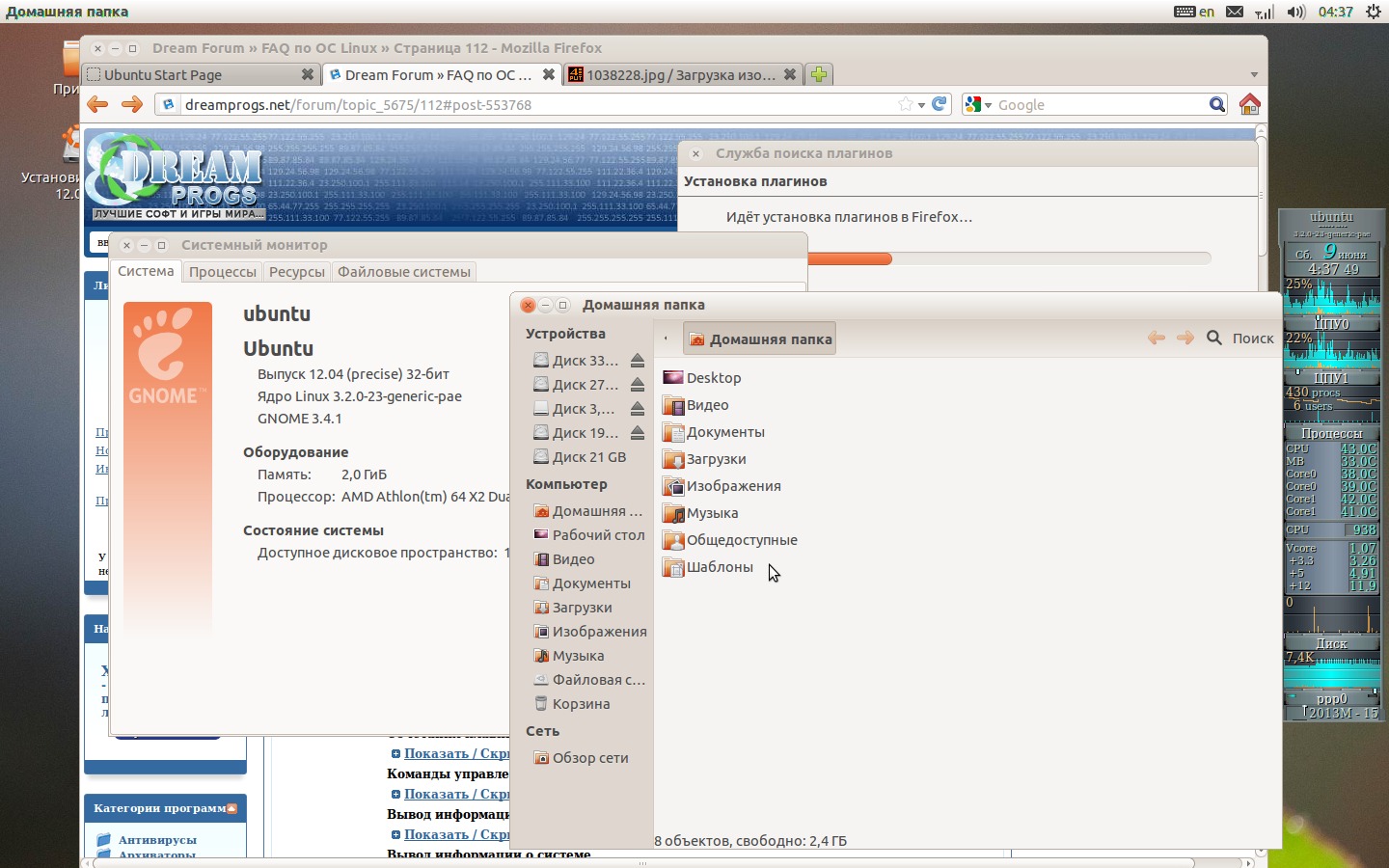Open the Видео folder in the main pane
The image size is (1389, 868).
[x=695, y=405]
